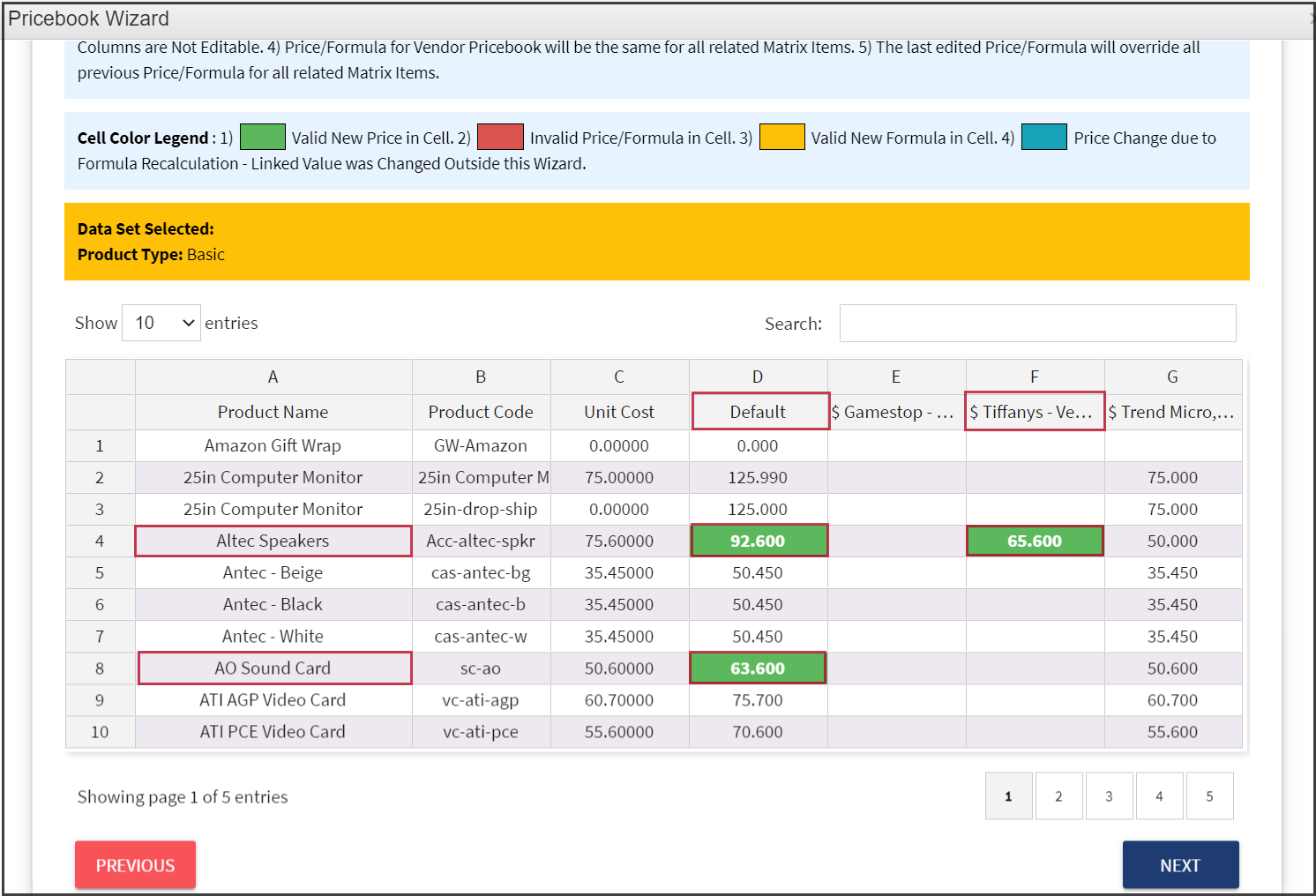
Task: Focus the Search input field
Action: pos(1037,323)
